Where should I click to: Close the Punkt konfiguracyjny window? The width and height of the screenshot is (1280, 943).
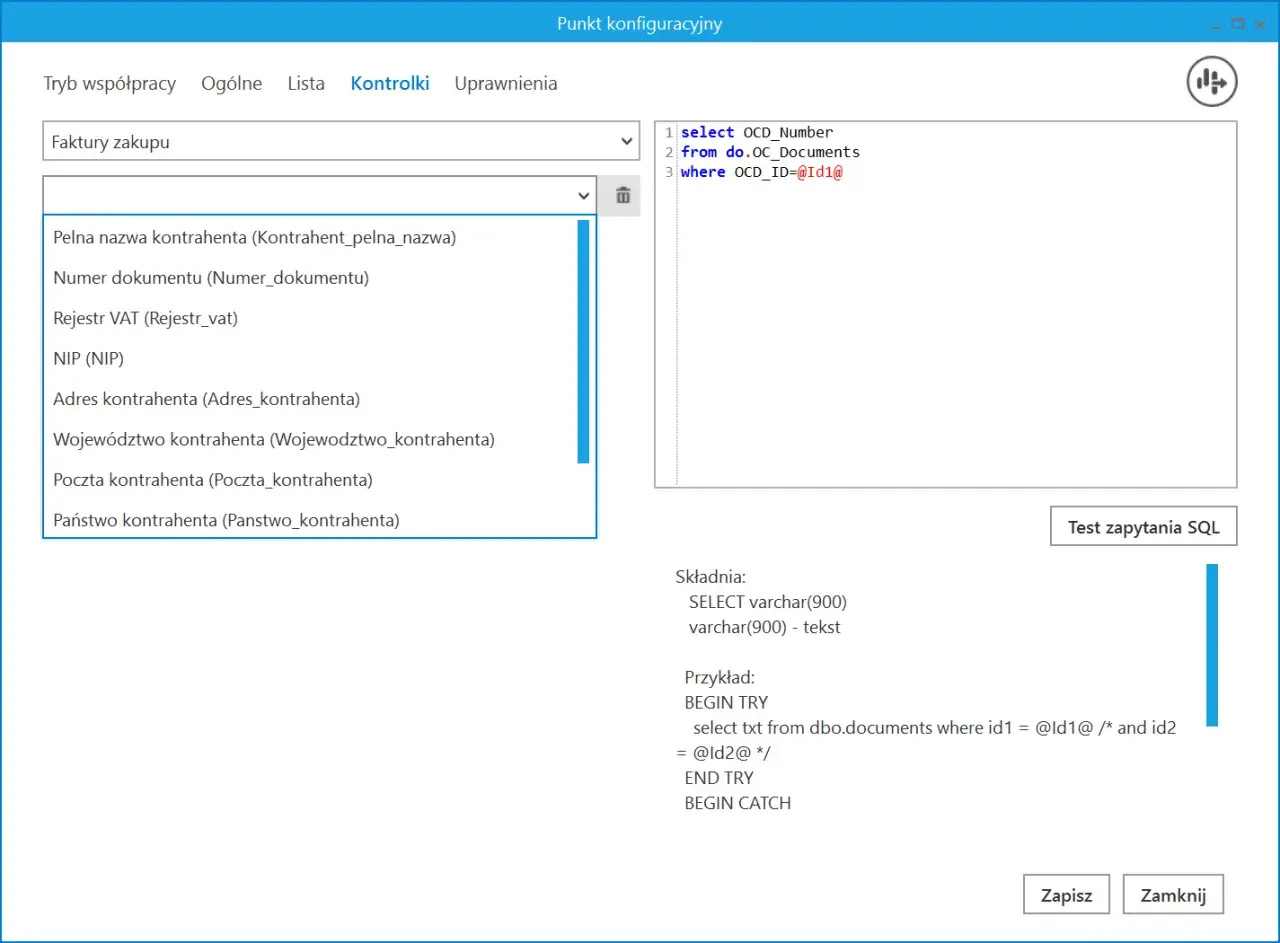pyautogui.click(x=1260, y=24)
